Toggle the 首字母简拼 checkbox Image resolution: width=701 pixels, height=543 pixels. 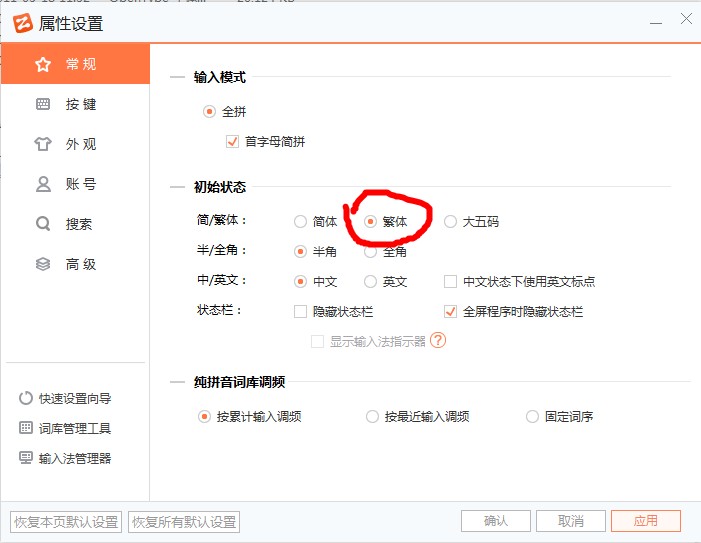point(232,142)
